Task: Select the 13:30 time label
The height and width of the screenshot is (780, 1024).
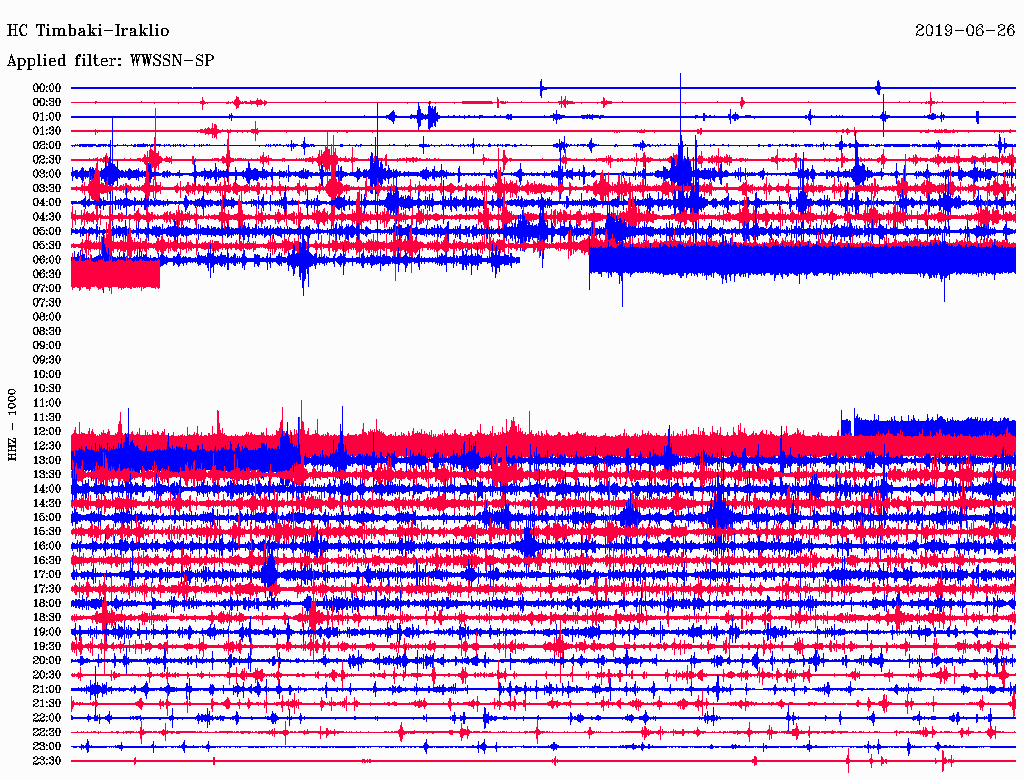Action: coord(47,474)
